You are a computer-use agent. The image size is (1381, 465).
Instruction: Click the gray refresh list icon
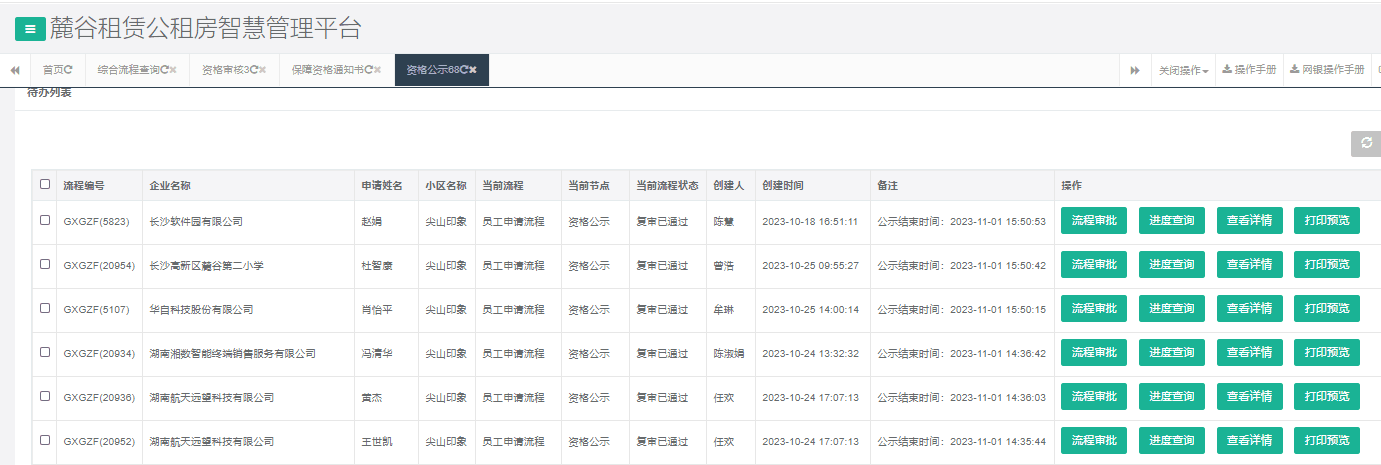1365,144
